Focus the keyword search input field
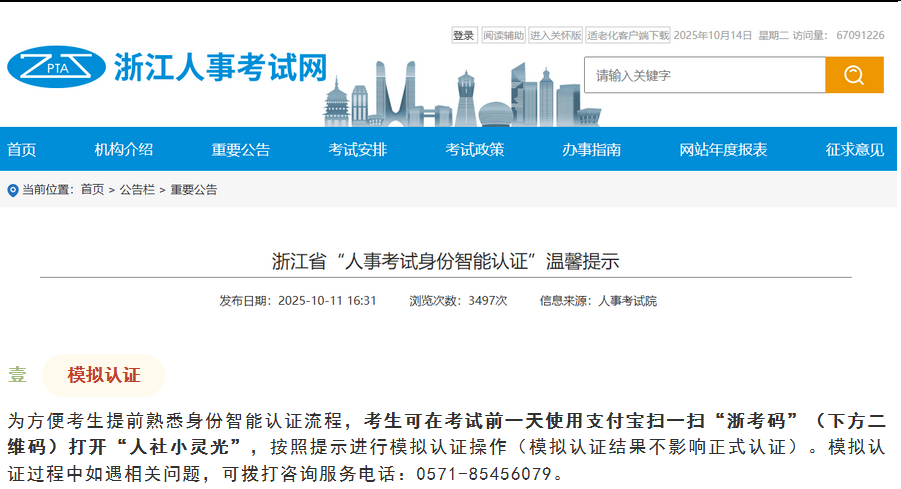The width and height of the screenshot is (901, 489). tap(704, 75)
